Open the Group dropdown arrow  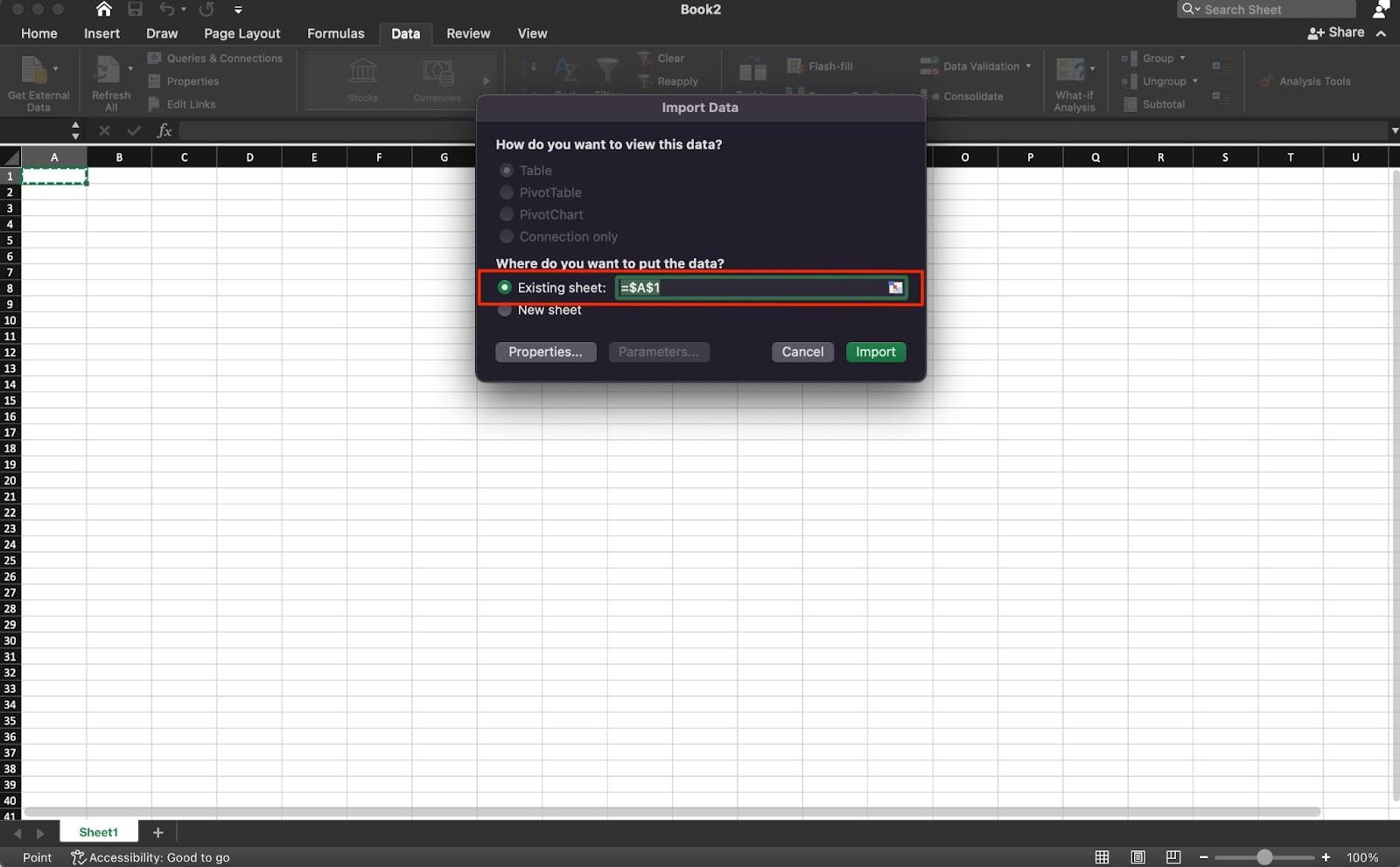click(x=1182, y=59)
